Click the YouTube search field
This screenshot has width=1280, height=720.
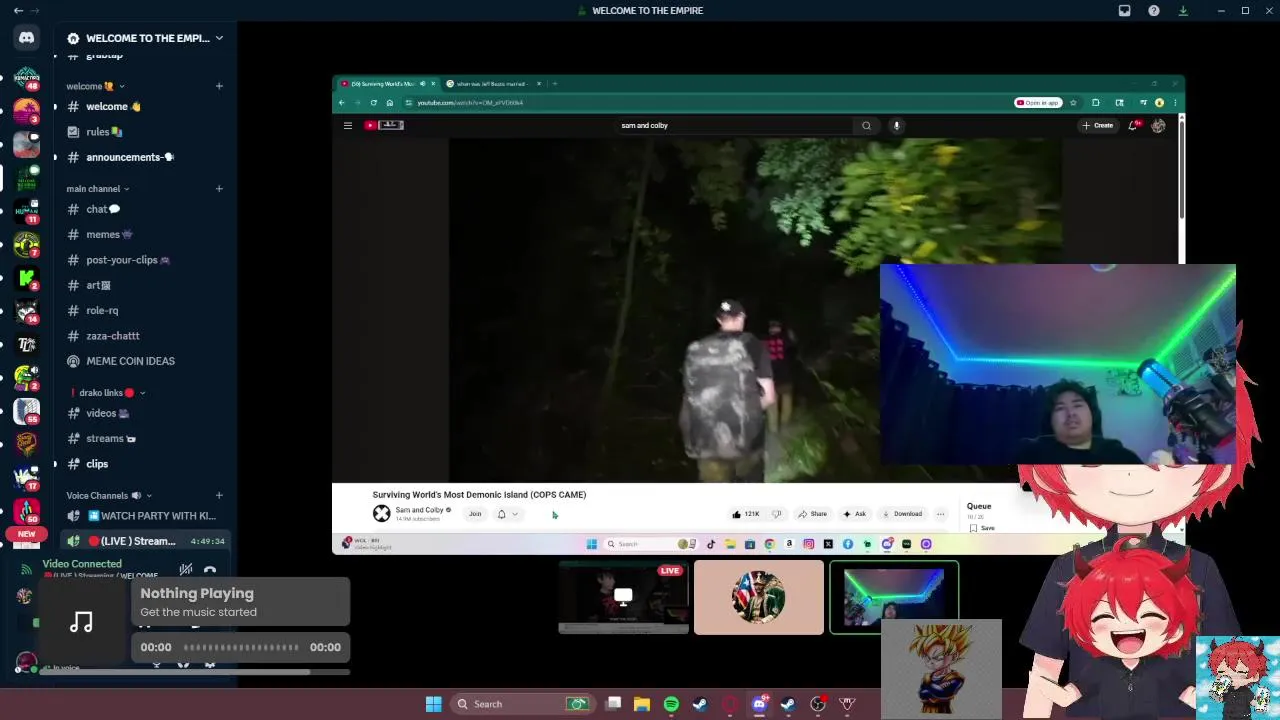coord(735,125)
